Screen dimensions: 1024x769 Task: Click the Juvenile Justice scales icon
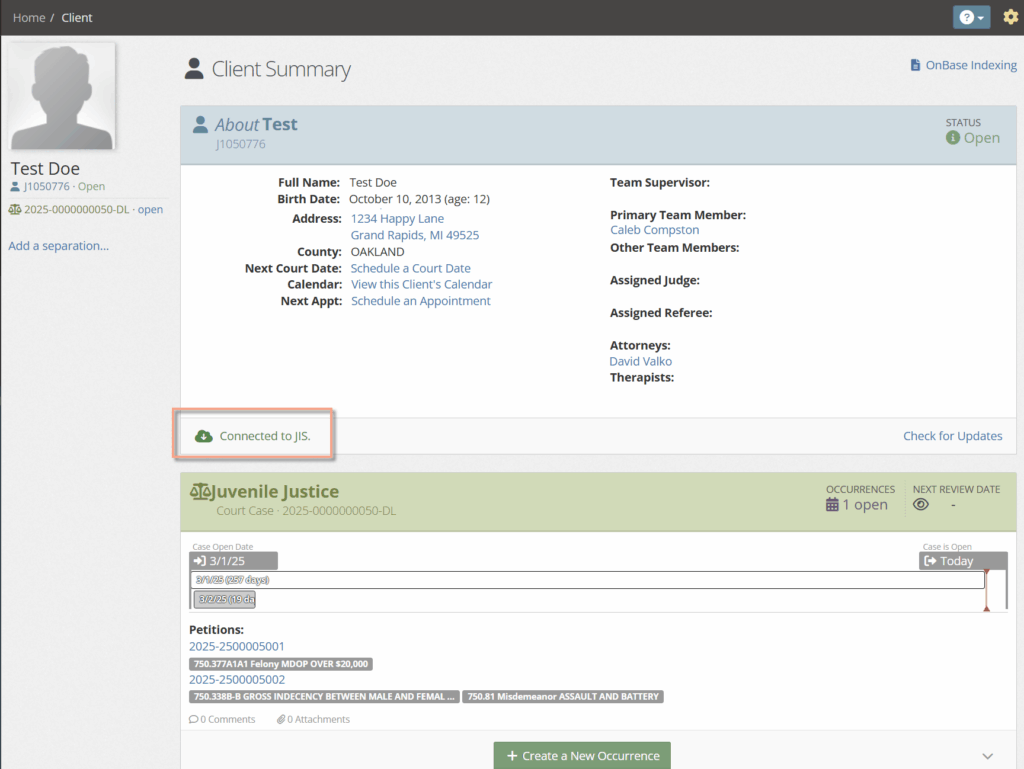point(200,492)
